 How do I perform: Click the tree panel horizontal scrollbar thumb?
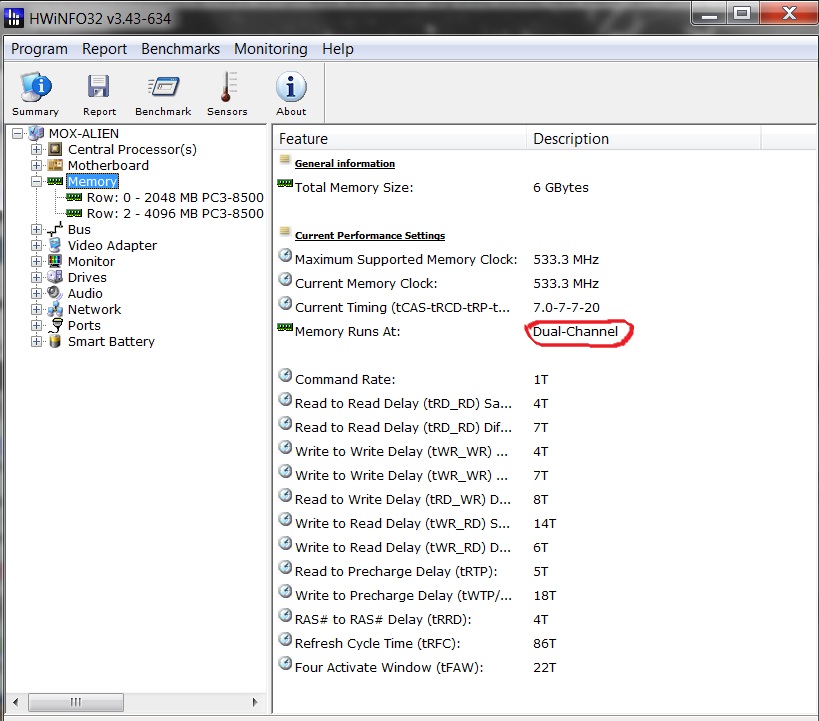pyautogui.click(x=76, y=702)
